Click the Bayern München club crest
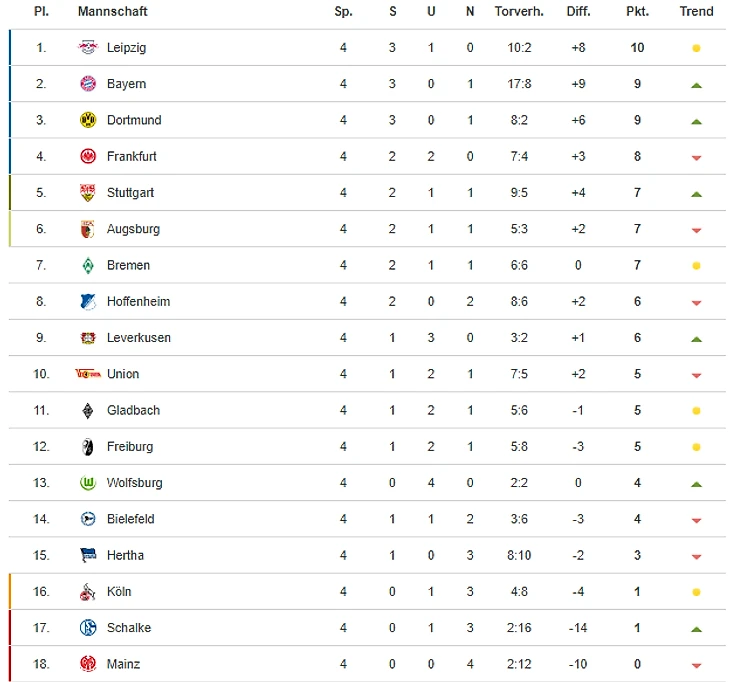The width and height of the screenshot is (730, 682). tap(87, 84)
